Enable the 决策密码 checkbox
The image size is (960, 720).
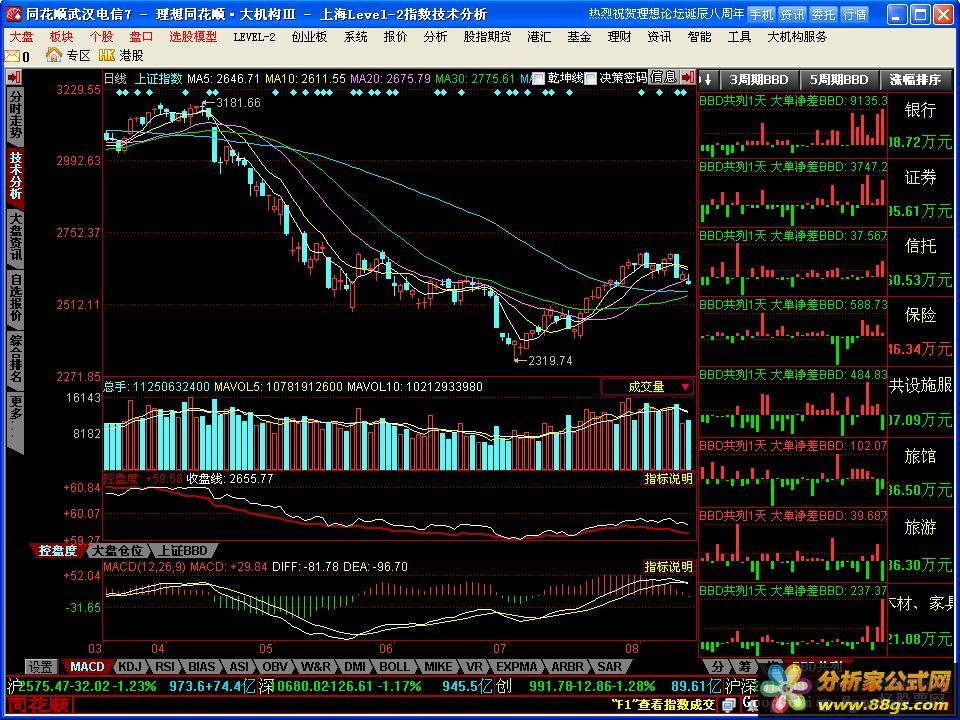591,78
